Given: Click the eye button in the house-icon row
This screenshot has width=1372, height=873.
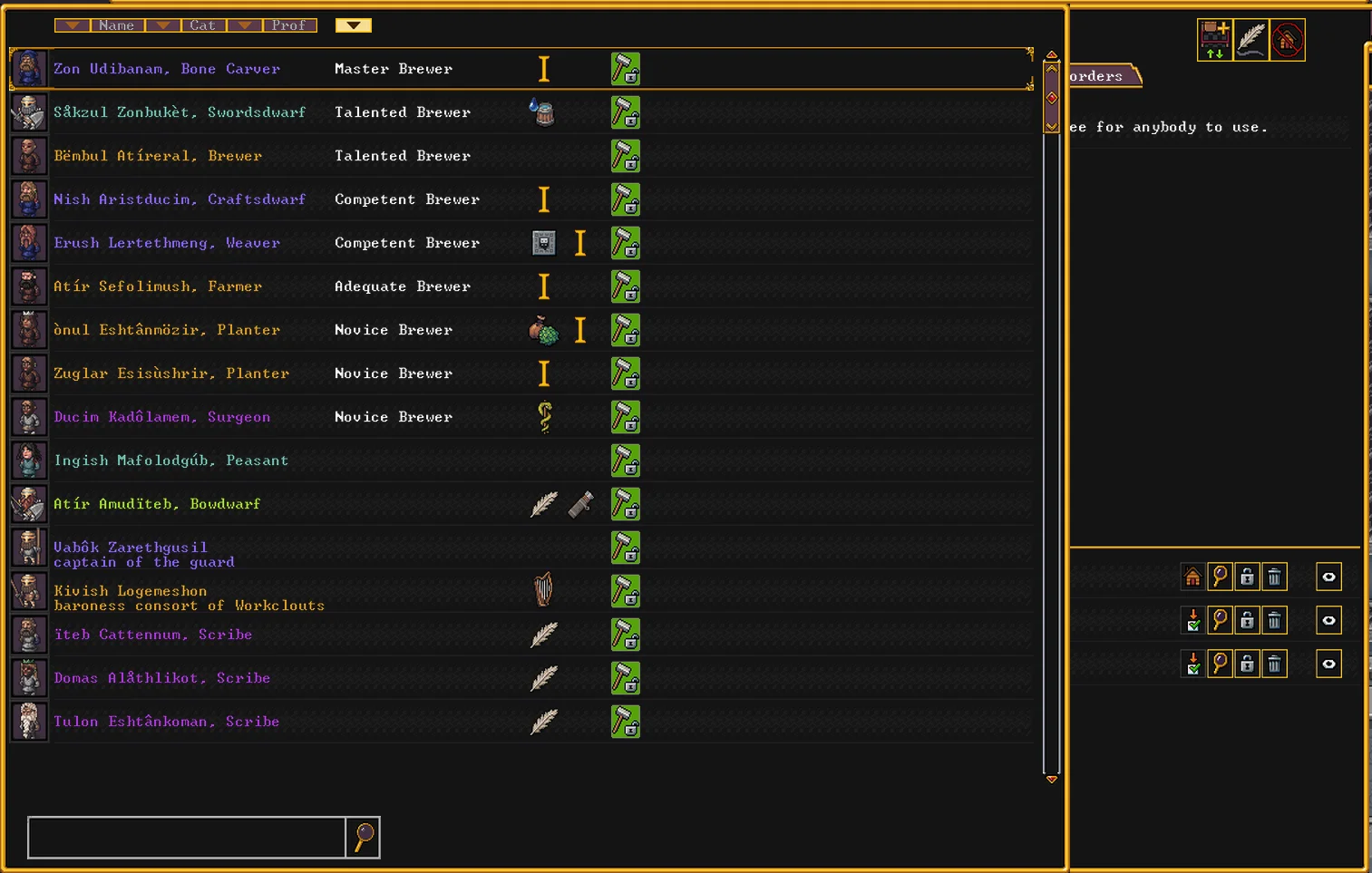Looking at the screenshot, I should pyautogui.click(x=1328, y=577).
